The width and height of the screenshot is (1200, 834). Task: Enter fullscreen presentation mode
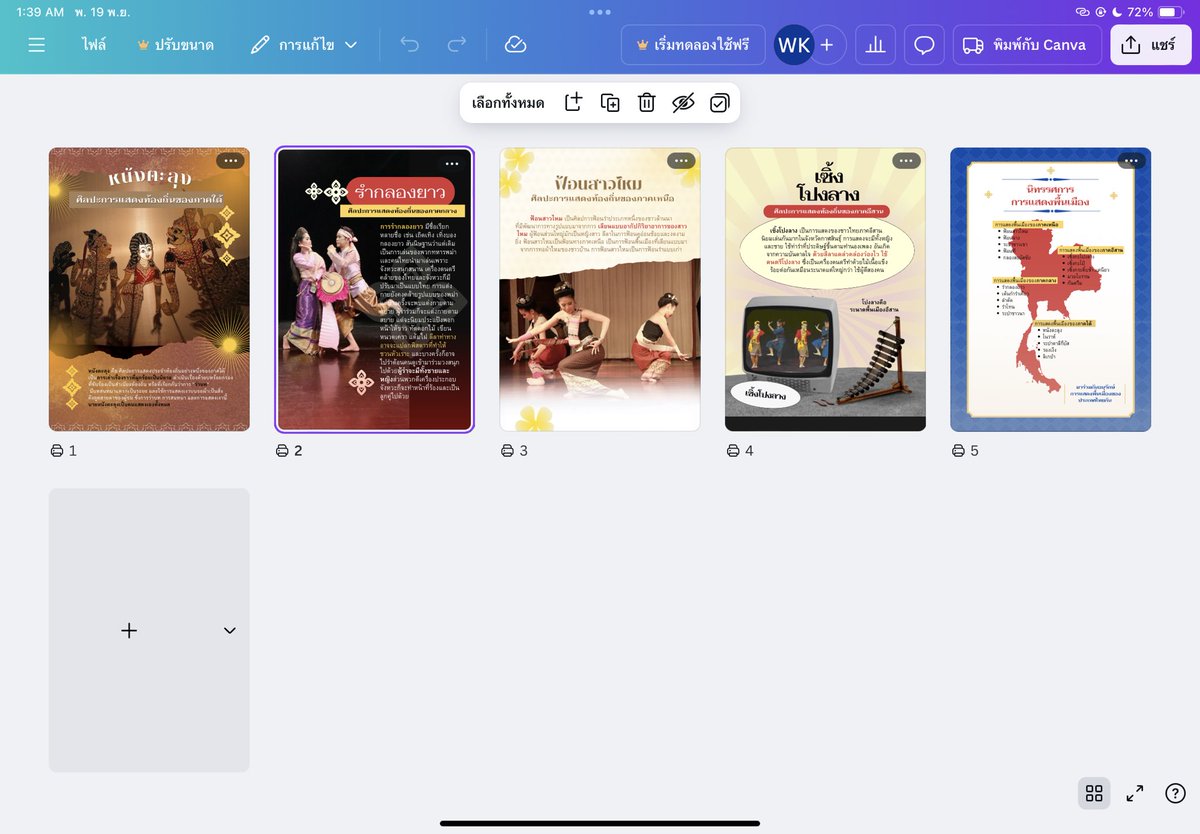click(x=1135, y=793)
